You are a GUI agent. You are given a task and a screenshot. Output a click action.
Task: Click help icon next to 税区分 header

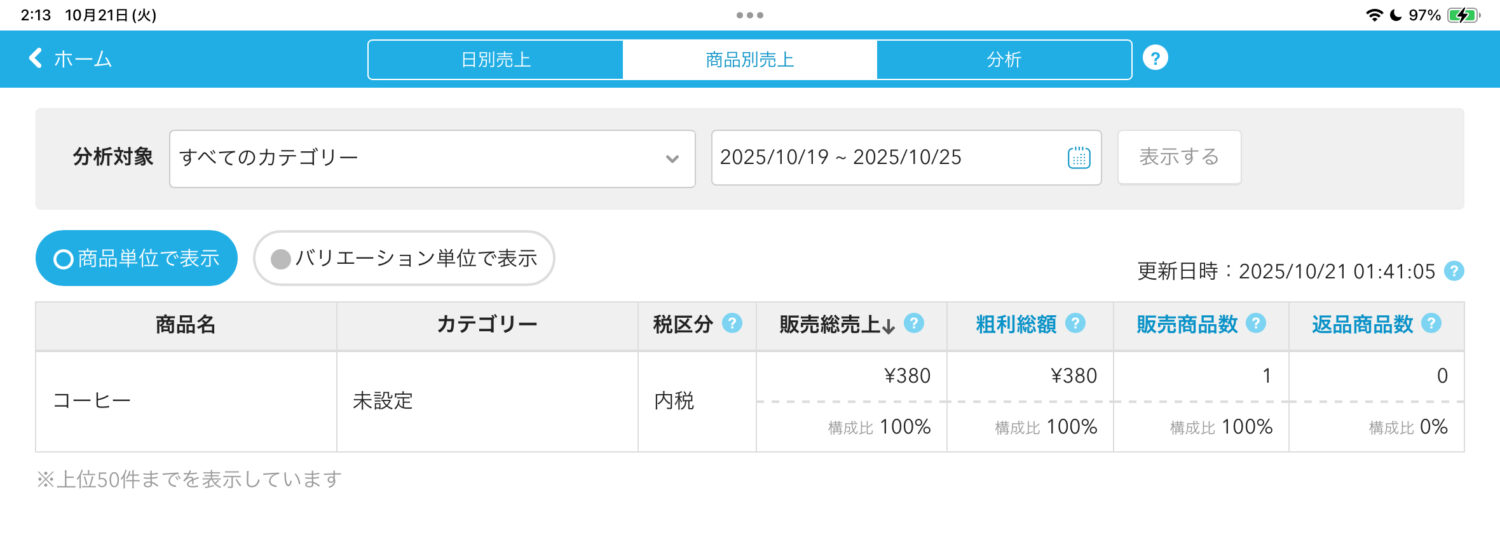click(x=732, y=323)
